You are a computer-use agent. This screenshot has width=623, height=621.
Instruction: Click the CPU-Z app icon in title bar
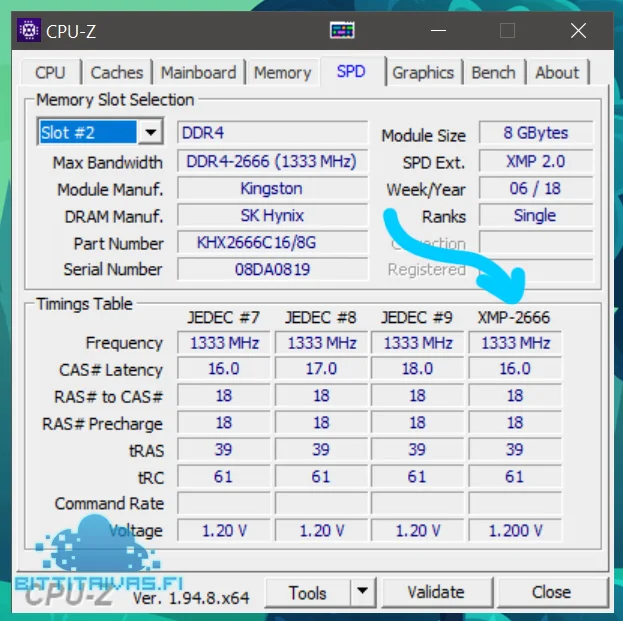[x=29, y=30]
